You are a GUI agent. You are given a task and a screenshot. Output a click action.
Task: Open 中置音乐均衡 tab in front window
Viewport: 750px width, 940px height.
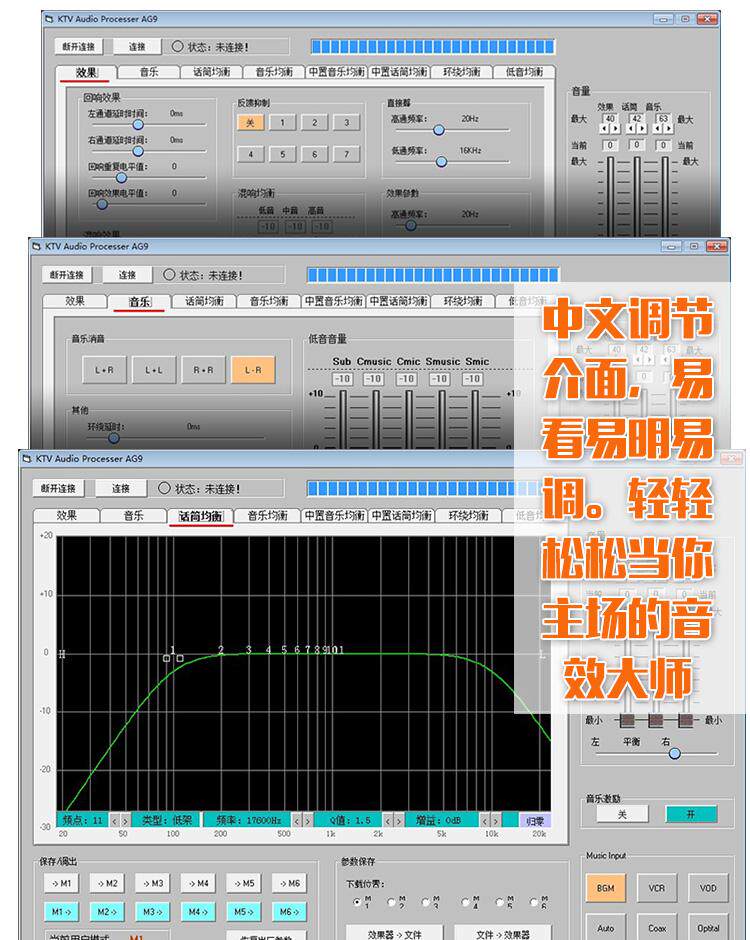click(333, 516)
